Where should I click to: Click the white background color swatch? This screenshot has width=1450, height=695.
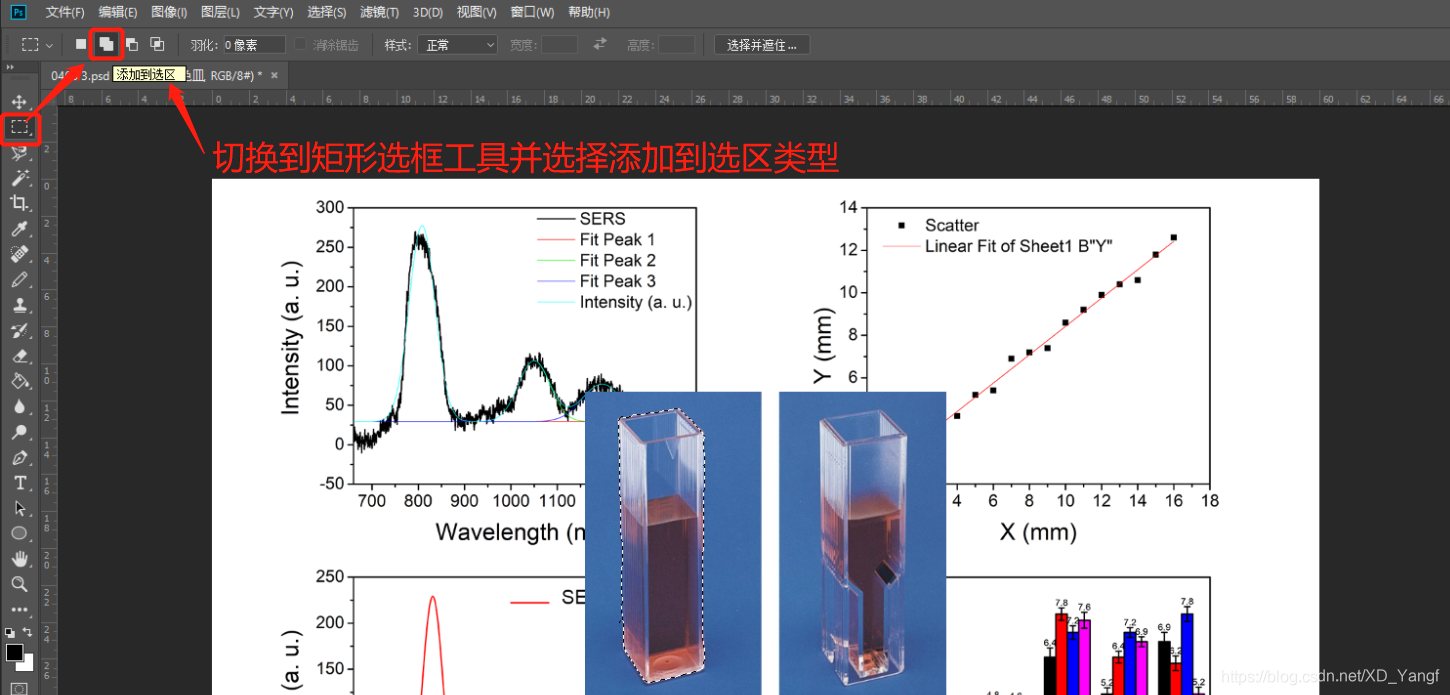point(27,664)
